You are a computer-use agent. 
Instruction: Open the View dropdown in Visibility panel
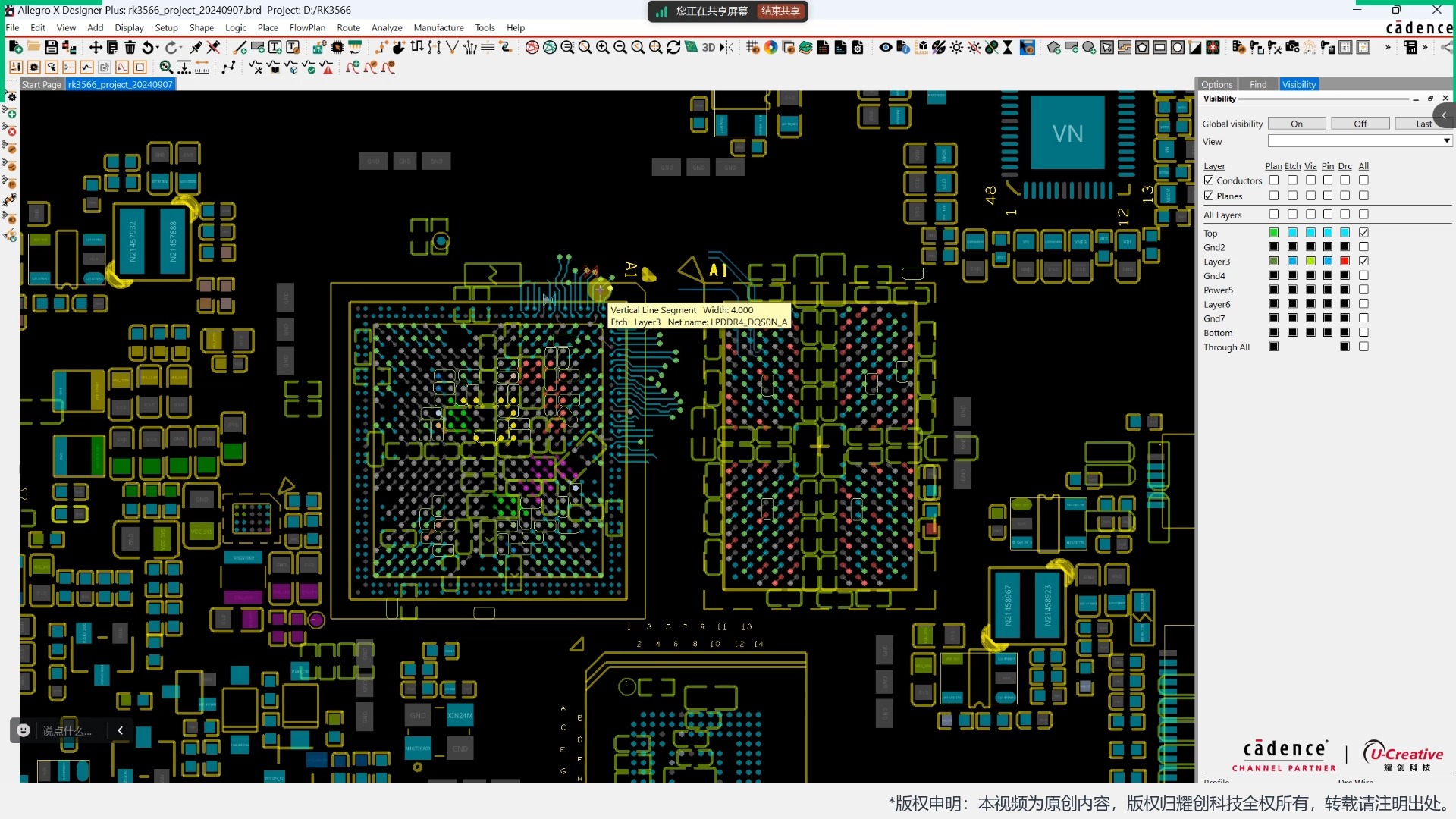click(1360, 141)
